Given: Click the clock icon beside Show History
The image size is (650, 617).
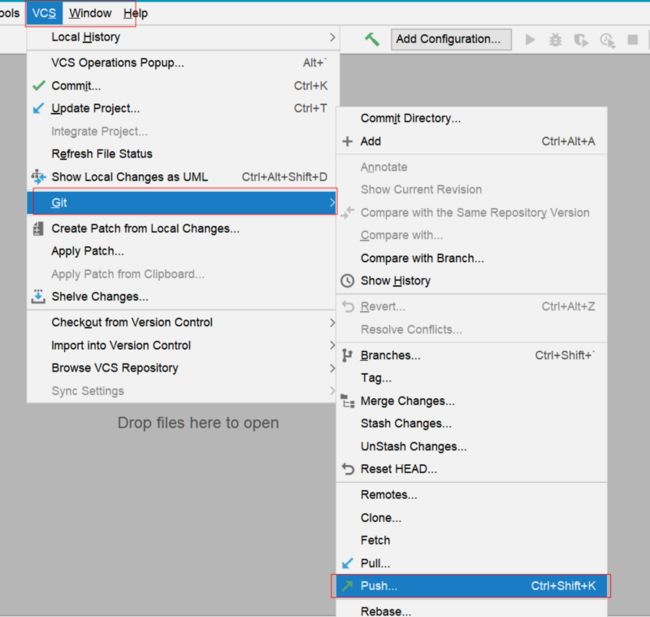Looking at the screenshot, I should point(347,281).
